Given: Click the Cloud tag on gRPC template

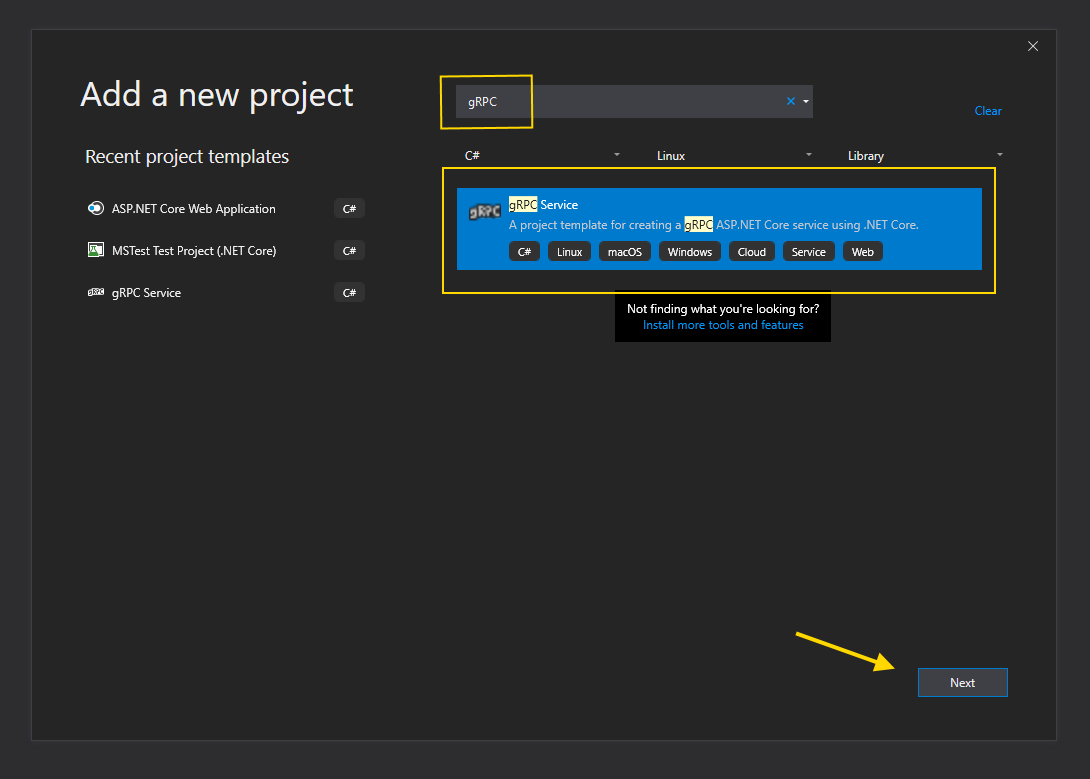Looking at the screenshot, I should 751,252.
